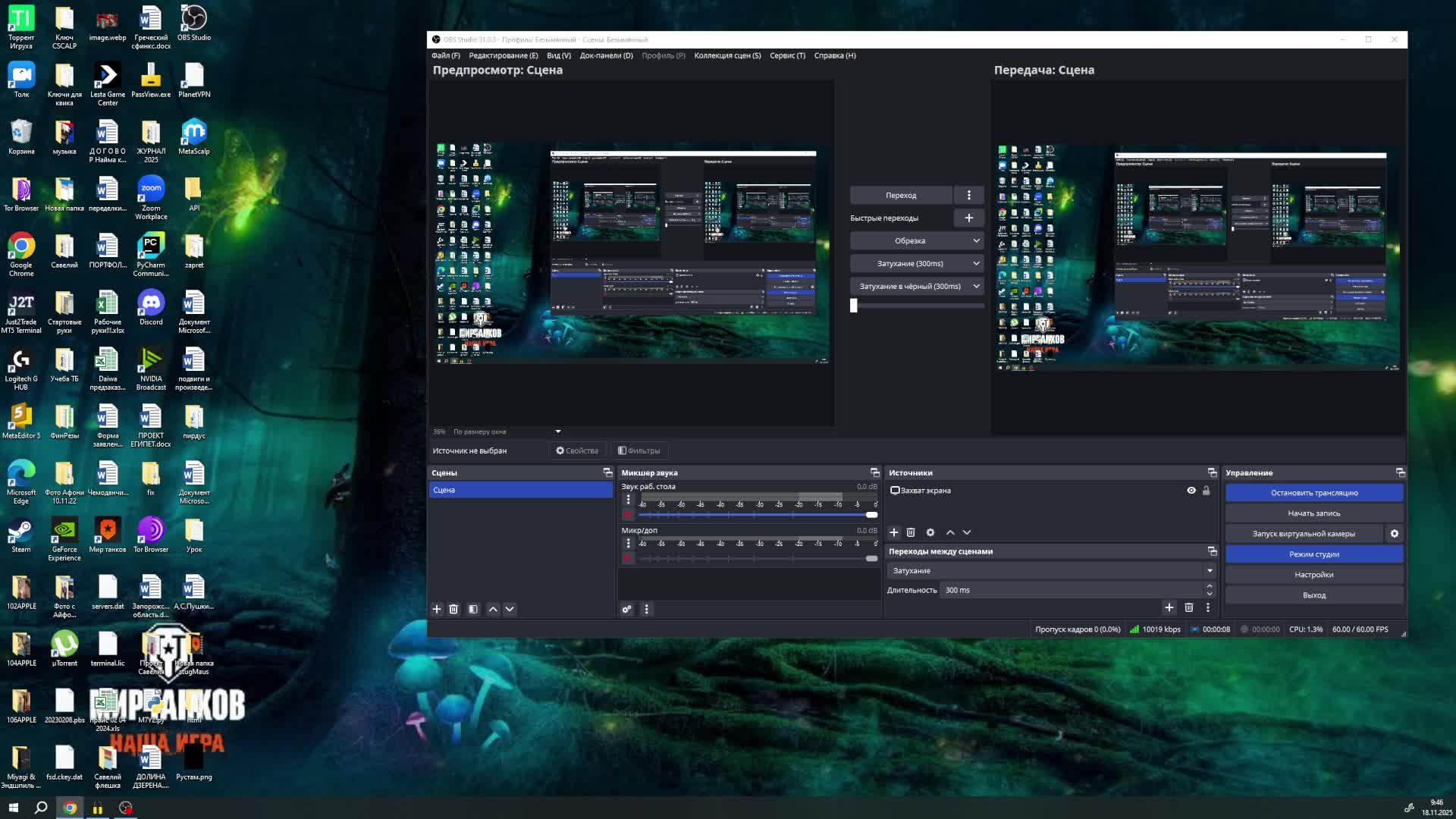The image size is (1456, 819).
Task: Click Остановить трансляцию button
Action: 1314,493
